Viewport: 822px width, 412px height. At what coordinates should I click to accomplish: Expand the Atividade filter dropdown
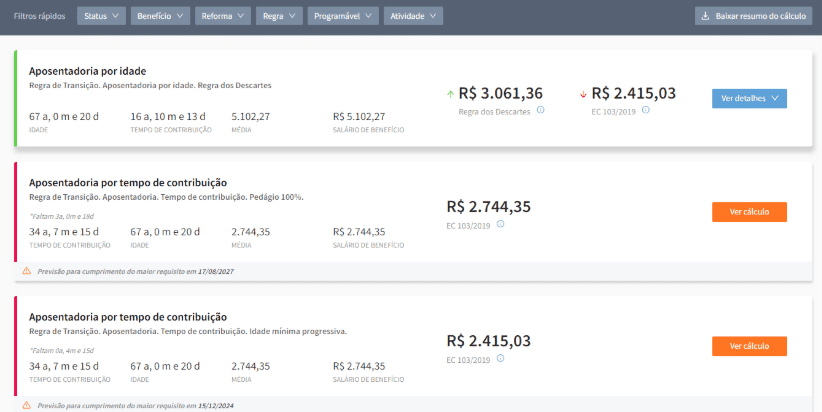pos(414,17)
